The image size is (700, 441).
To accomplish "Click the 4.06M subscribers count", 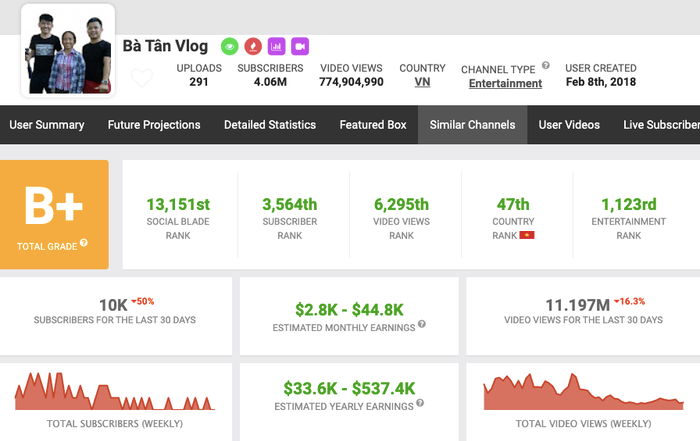I will pyautogui.click(x=270, y=82).
